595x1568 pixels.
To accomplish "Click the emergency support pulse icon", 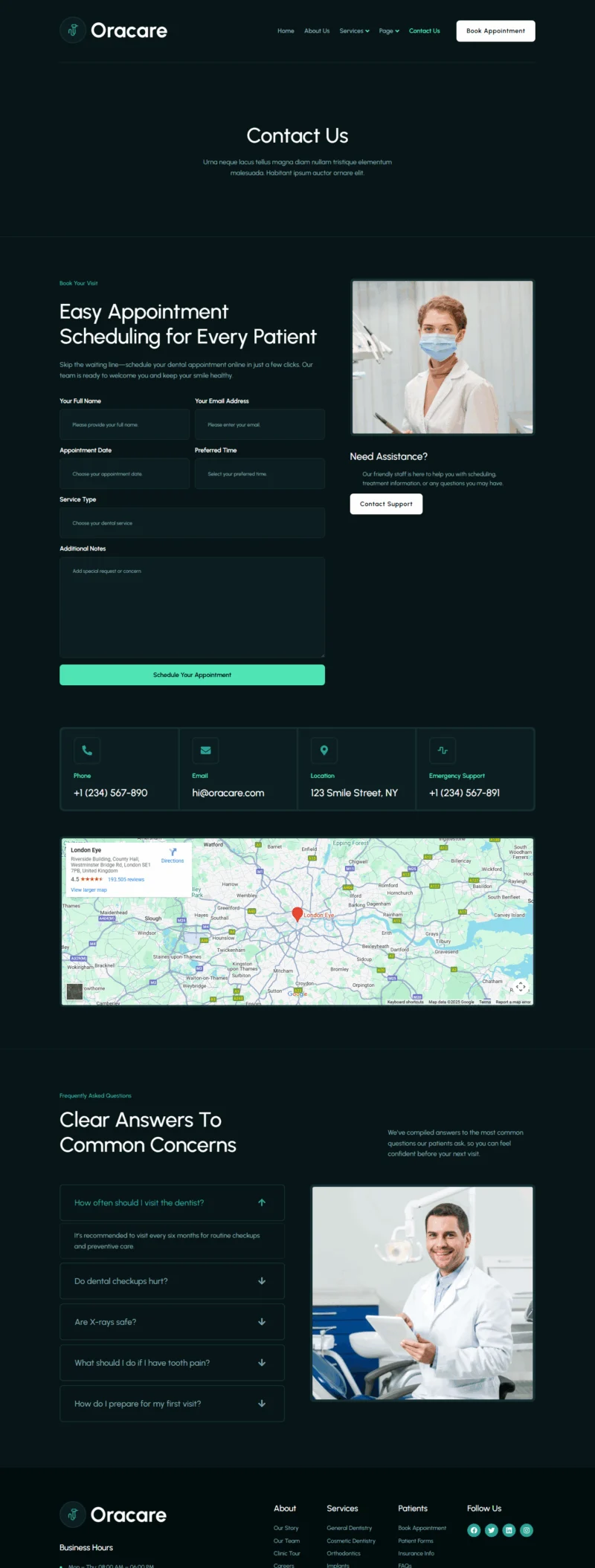I will coord(443,751).
